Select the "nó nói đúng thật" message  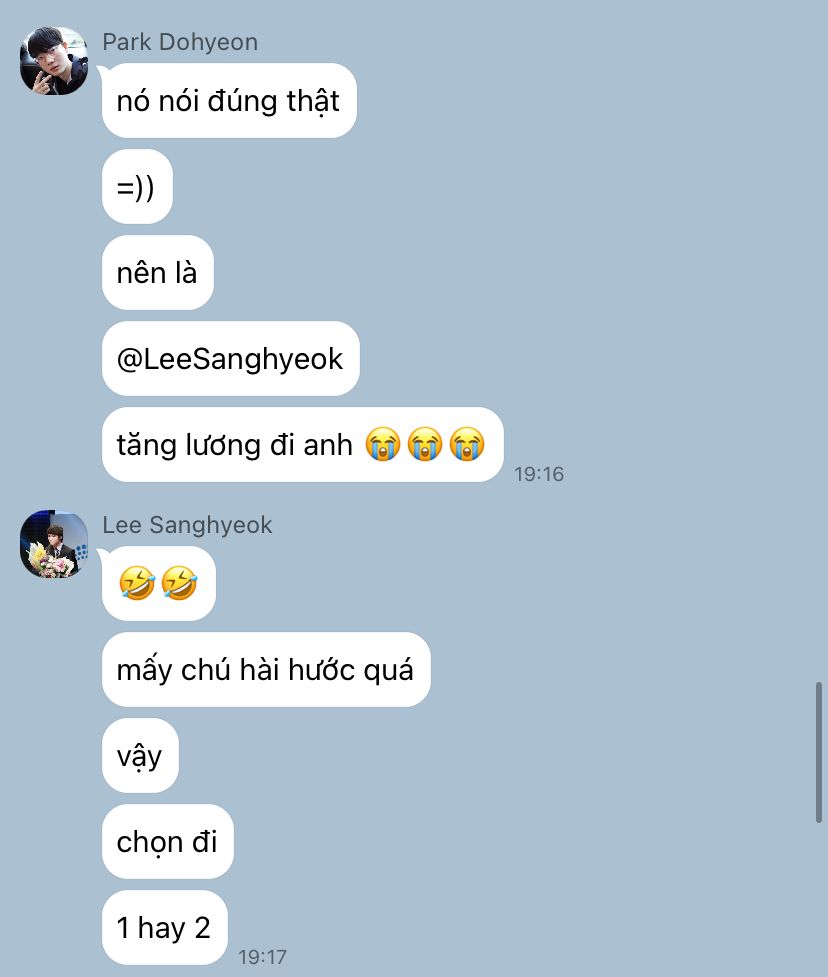(x=229, y=100)
